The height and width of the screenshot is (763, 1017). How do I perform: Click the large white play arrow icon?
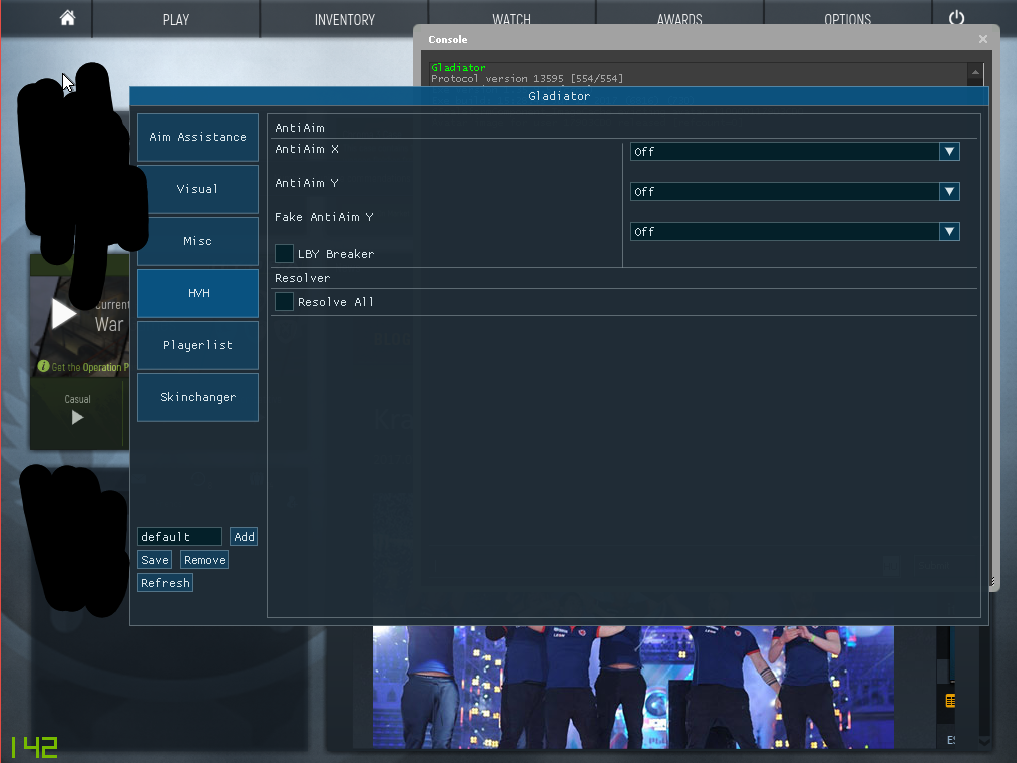[64, 314]
